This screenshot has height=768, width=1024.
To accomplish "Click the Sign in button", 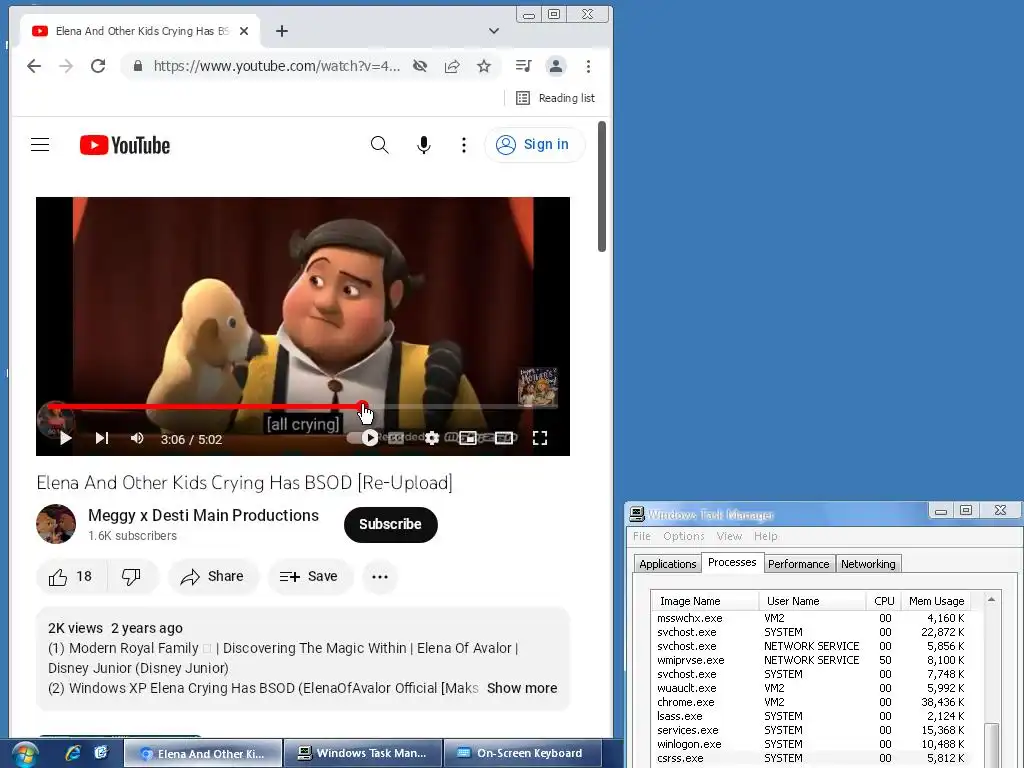I will (534, 144).
